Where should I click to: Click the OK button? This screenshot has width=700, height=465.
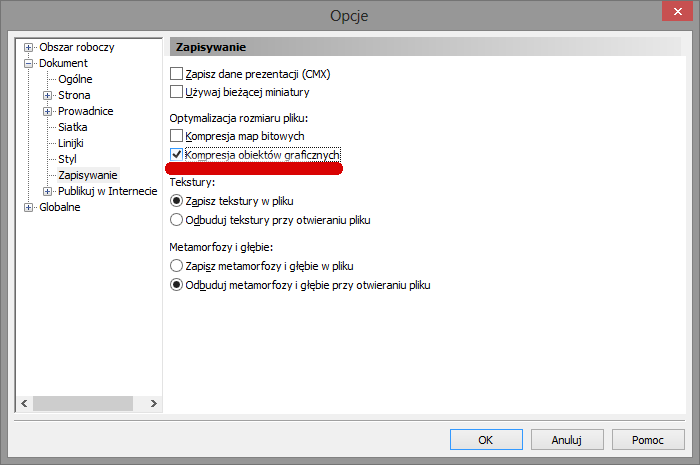pyautogui.click(x=485, y=439)
